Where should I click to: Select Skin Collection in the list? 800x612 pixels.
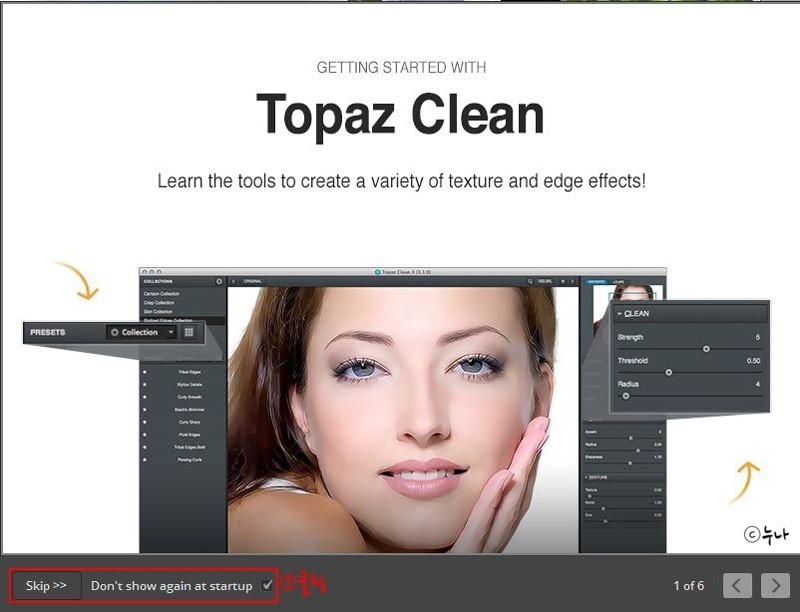(x=158, y=312)
